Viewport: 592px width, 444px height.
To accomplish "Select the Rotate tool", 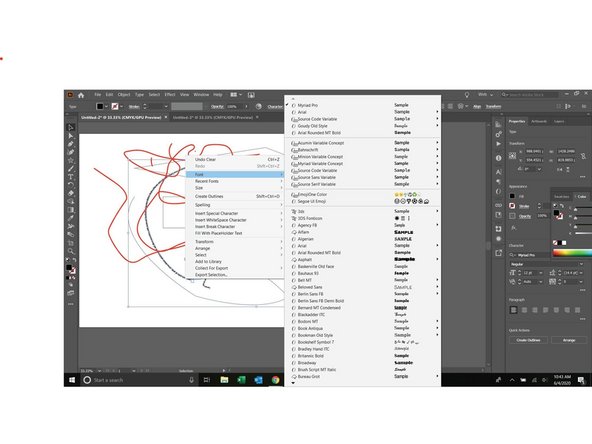I will 71,185.
